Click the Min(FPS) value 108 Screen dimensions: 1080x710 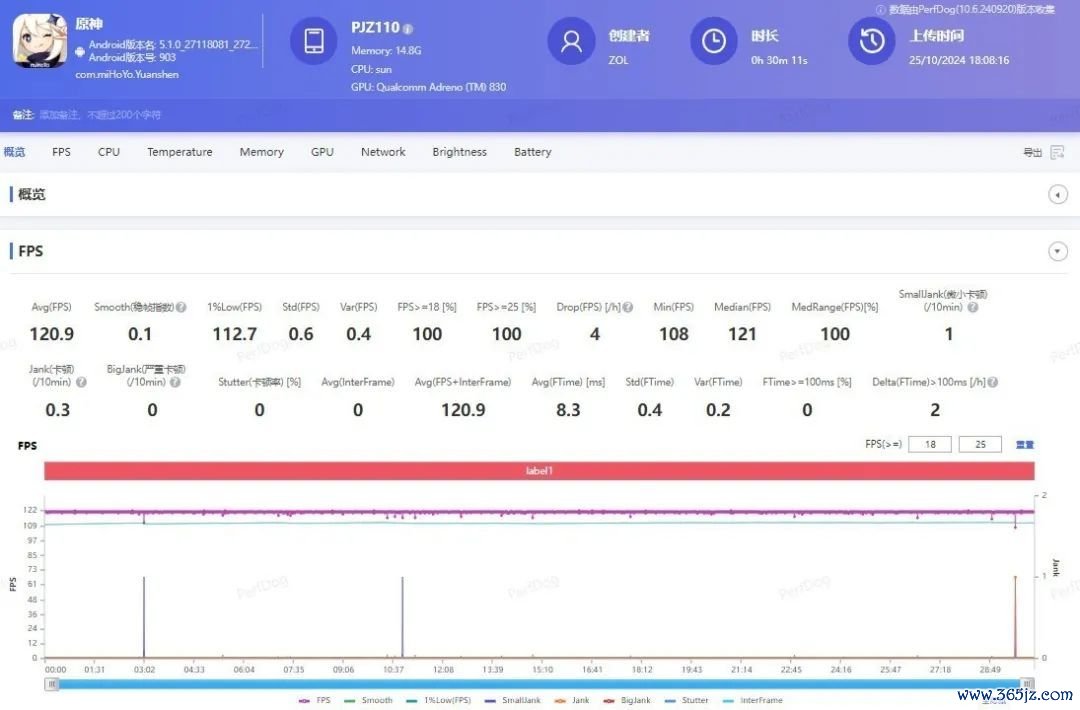(674, 334)
